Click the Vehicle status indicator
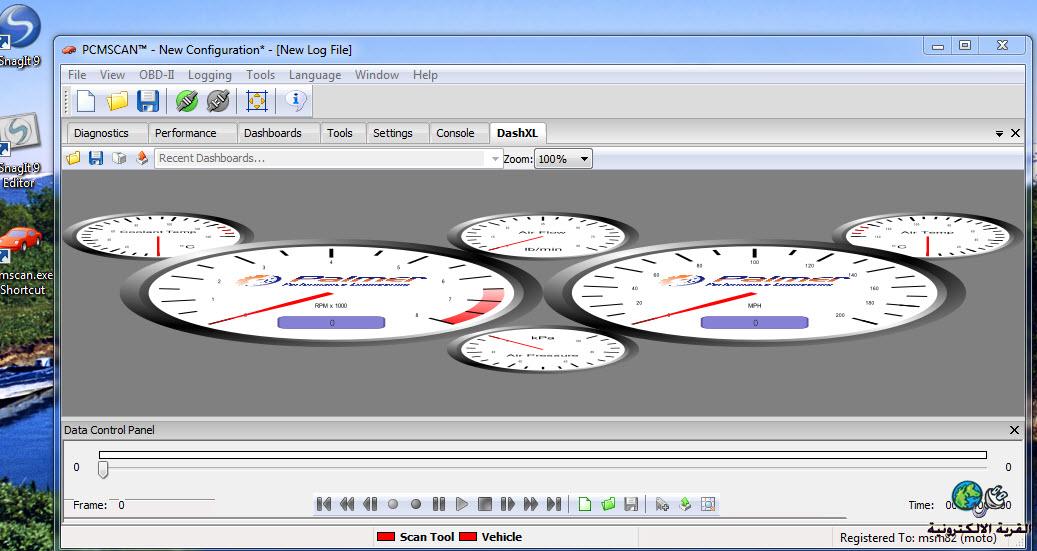 point(491,536)
